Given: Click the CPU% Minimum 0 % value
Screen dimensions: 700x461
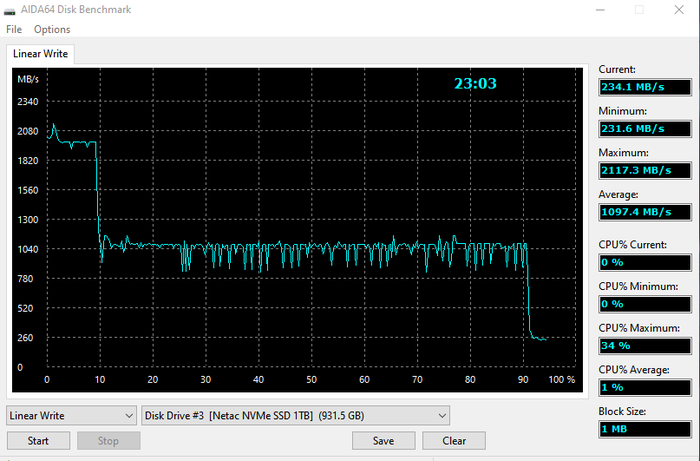Looking at the screenshot, I should (645, 304).
